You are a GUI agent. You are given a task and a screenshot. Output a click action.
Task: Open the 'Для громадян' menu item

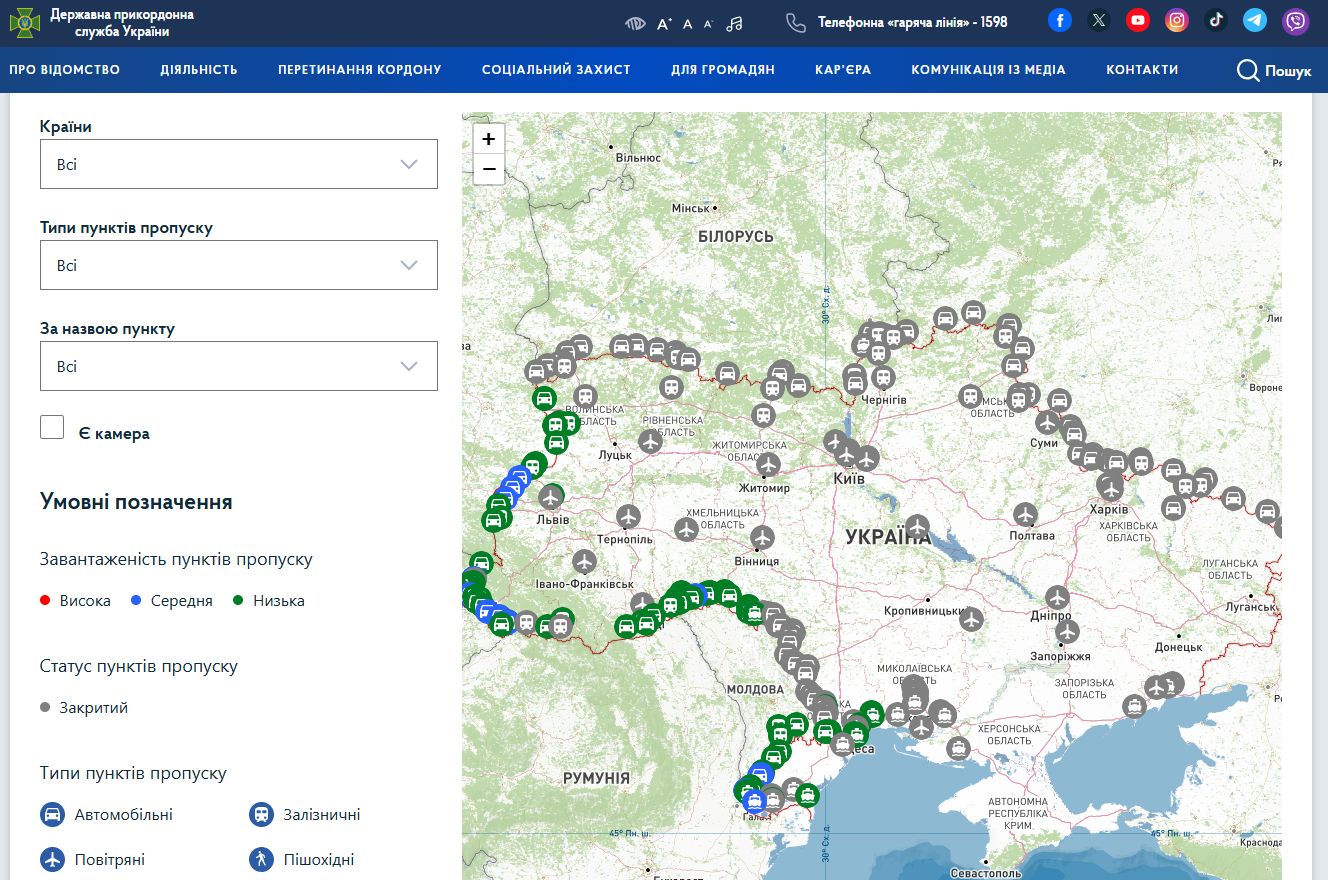[722, 70]
